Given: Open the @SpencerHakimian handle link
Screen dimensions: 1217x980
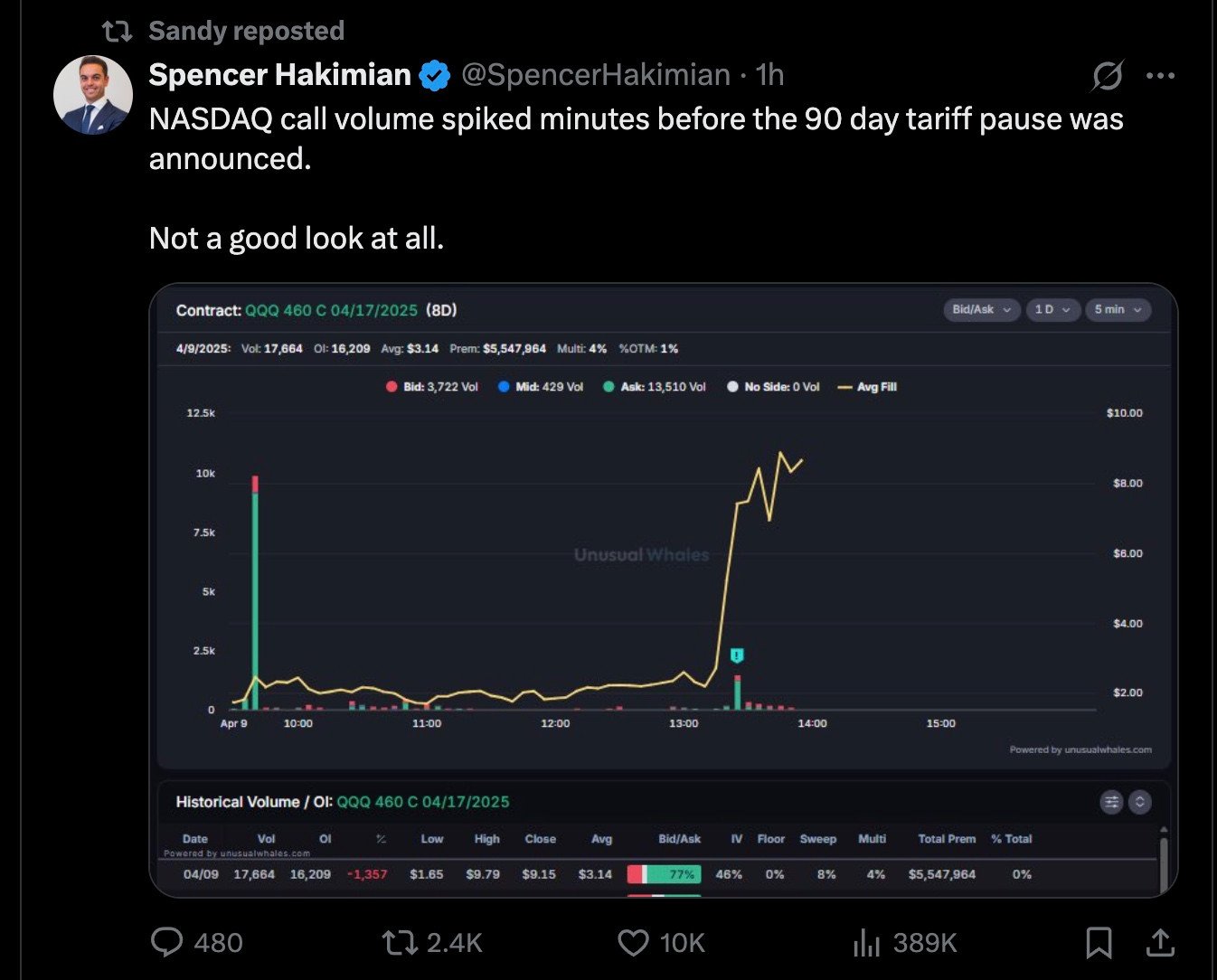Looking at the screenshot, I should pos(595,75).
